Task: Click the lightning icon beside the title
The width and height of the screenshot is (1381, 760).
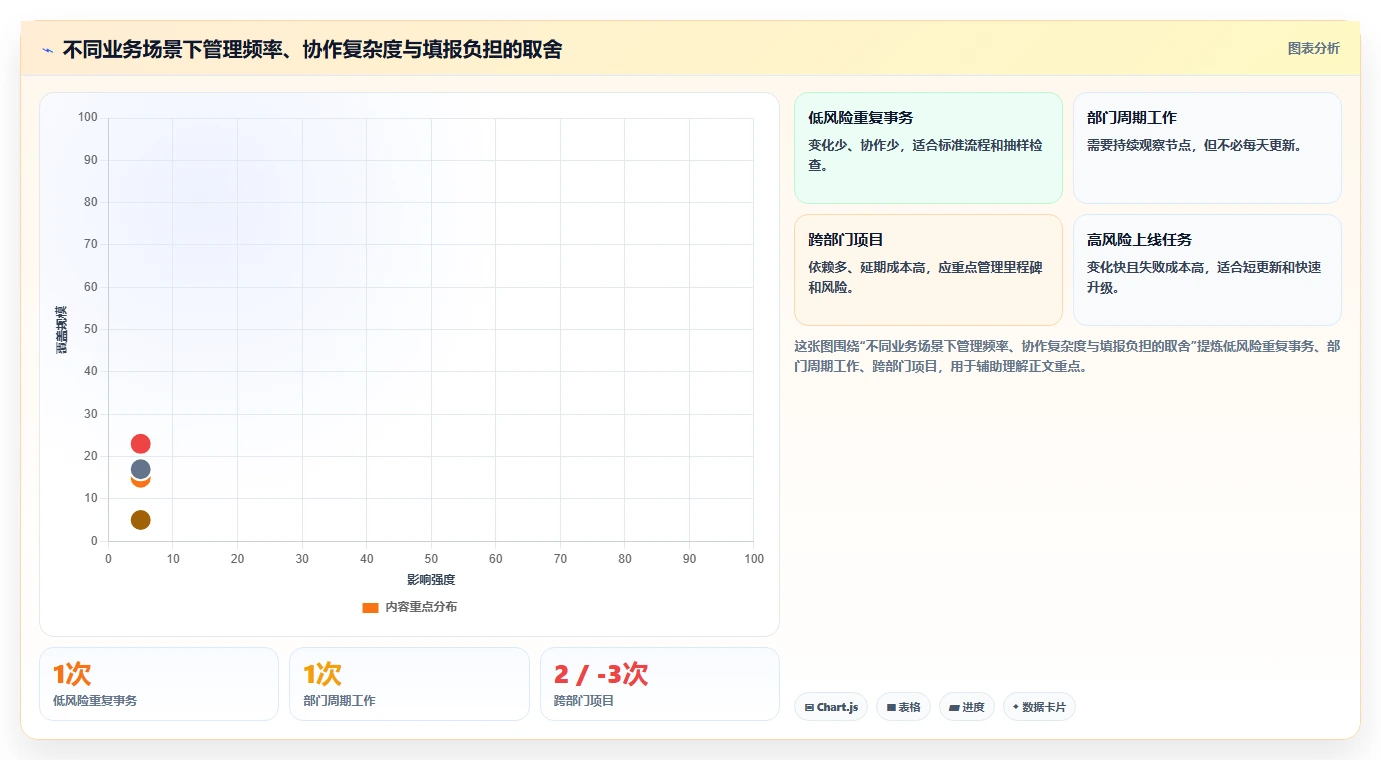Action: coord(48,50)
